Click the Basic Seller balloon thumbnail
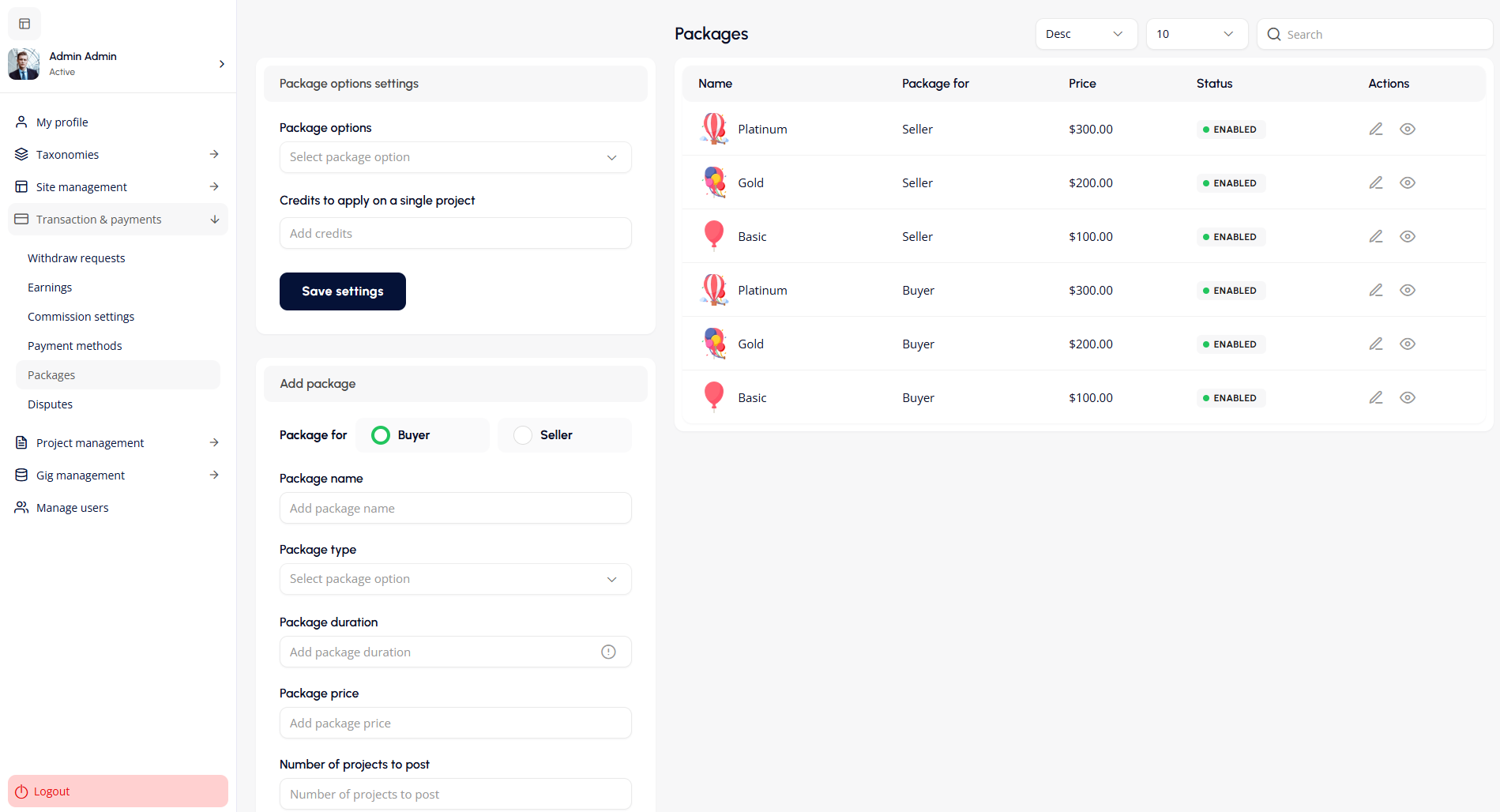Viewport: 1500px width, 812px height. (713, 236)
